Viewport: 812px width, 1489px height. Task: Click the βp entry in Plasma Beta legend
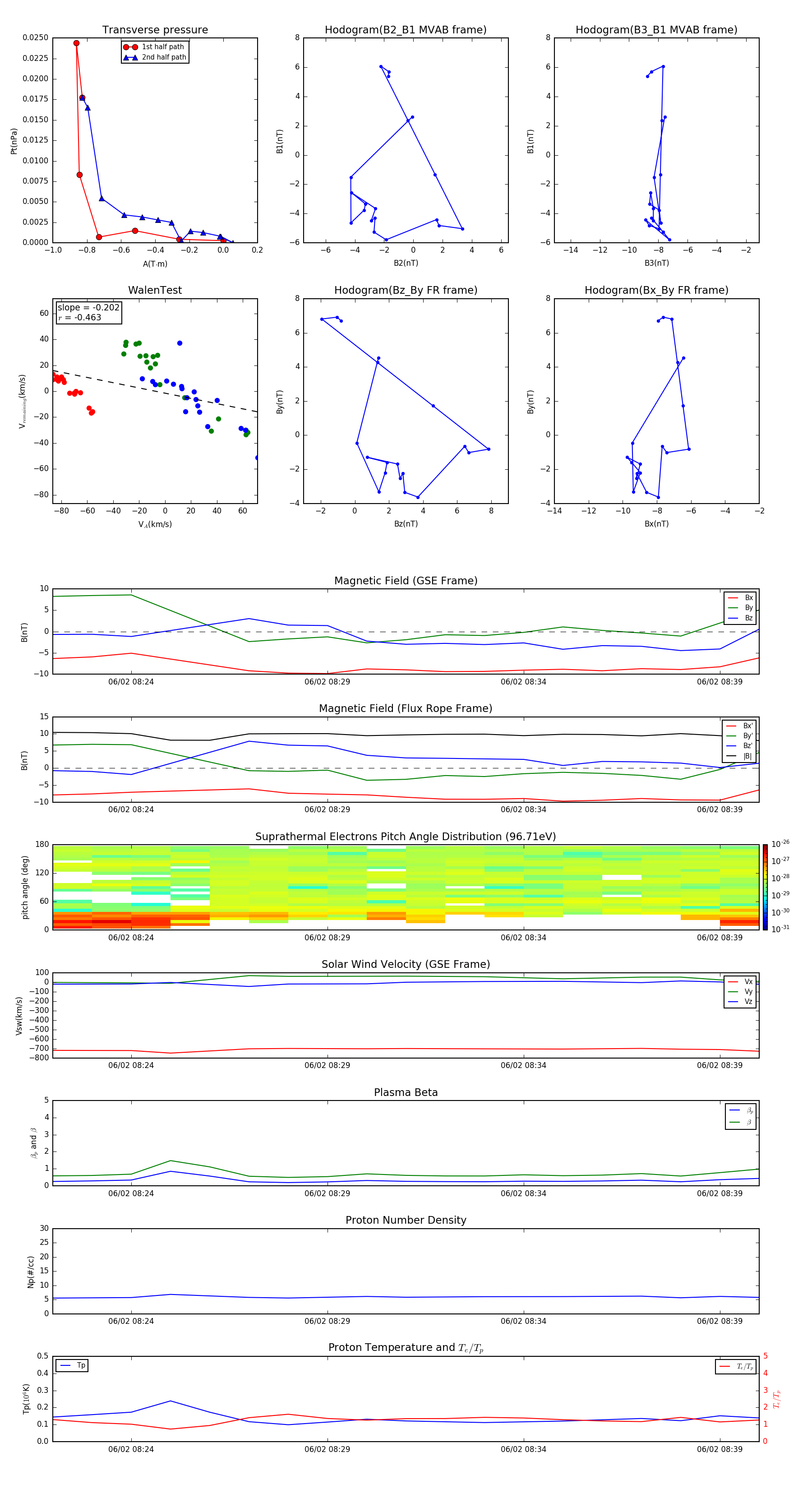point(742,1110)
